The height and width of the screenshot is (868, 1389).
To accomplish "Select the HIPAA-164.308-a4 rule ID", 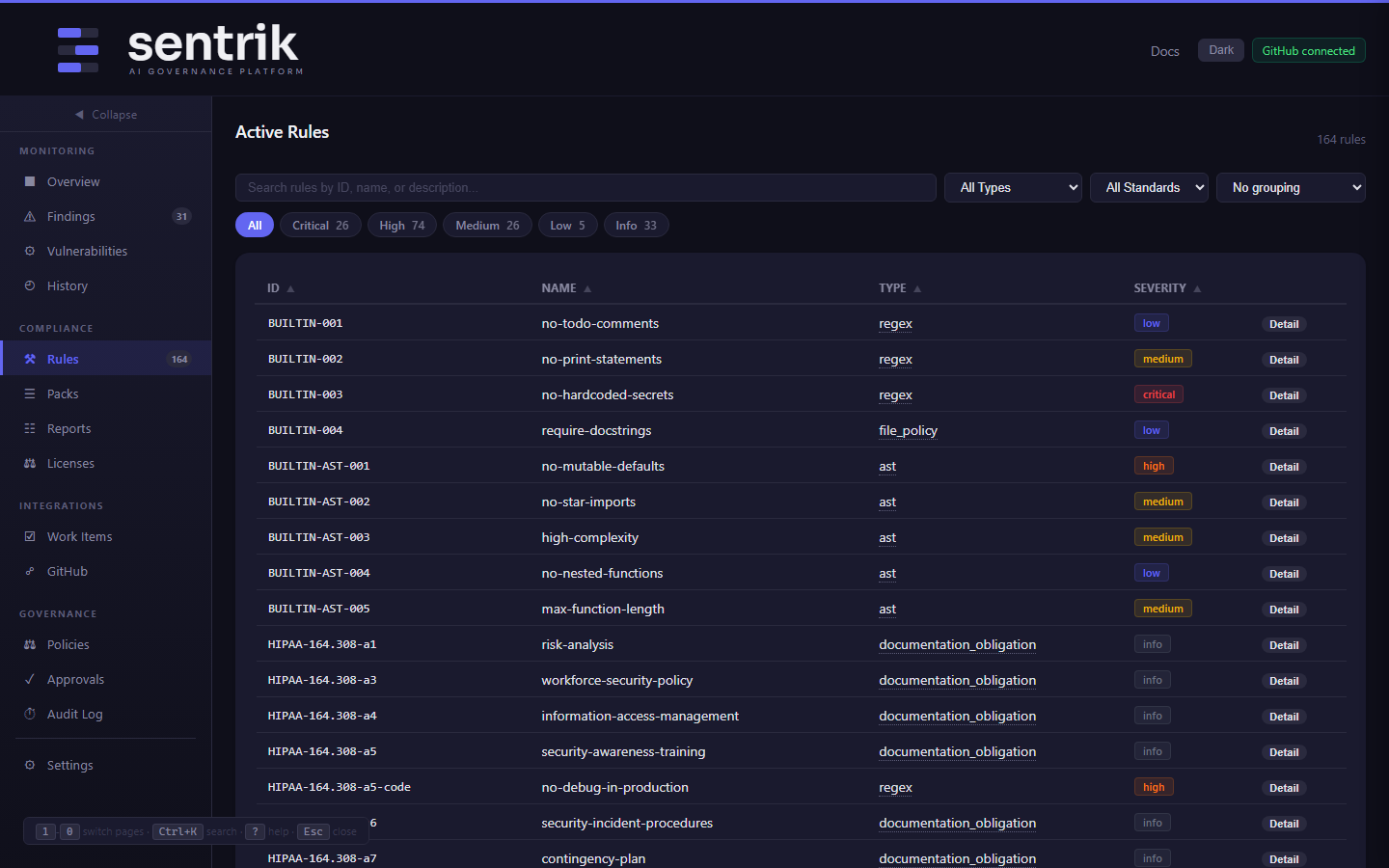I will (x=322, y=716).
